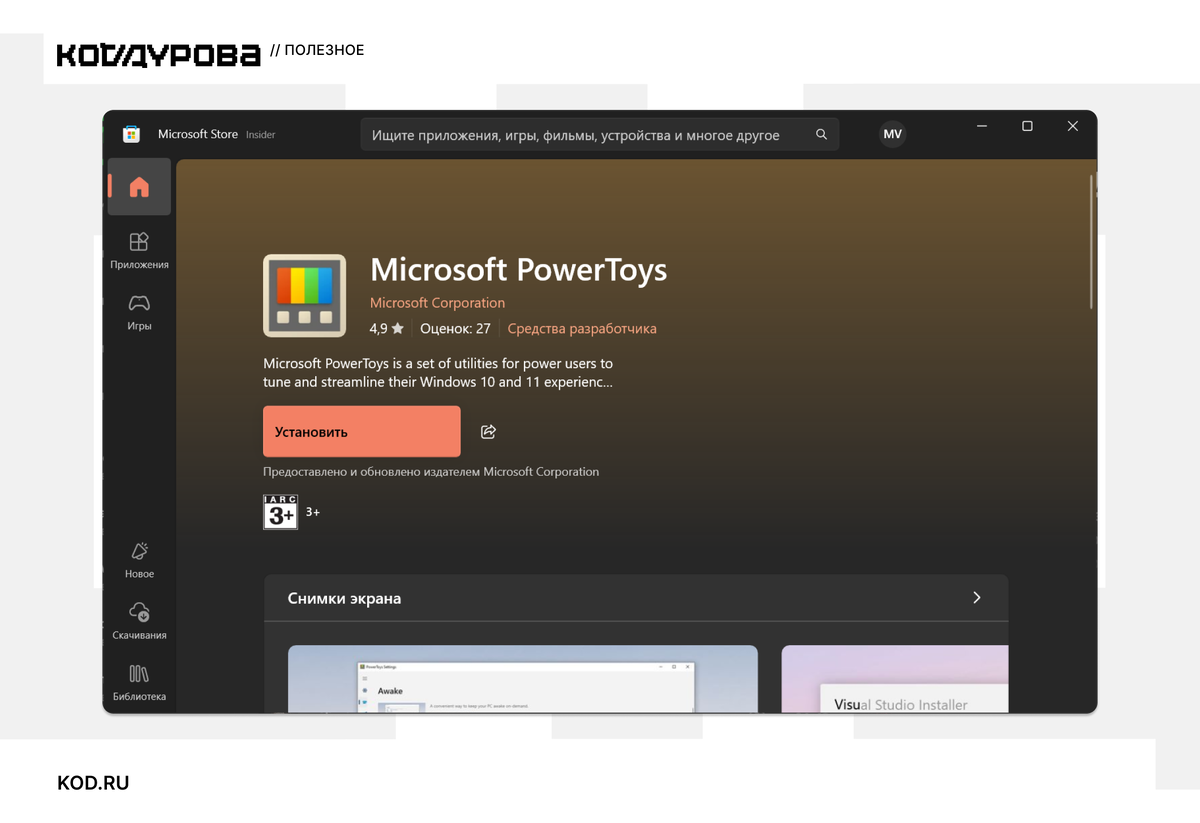1200x823 pixels.
Task: Click the Снимки экрана section header
Action: tap(636, 598)
